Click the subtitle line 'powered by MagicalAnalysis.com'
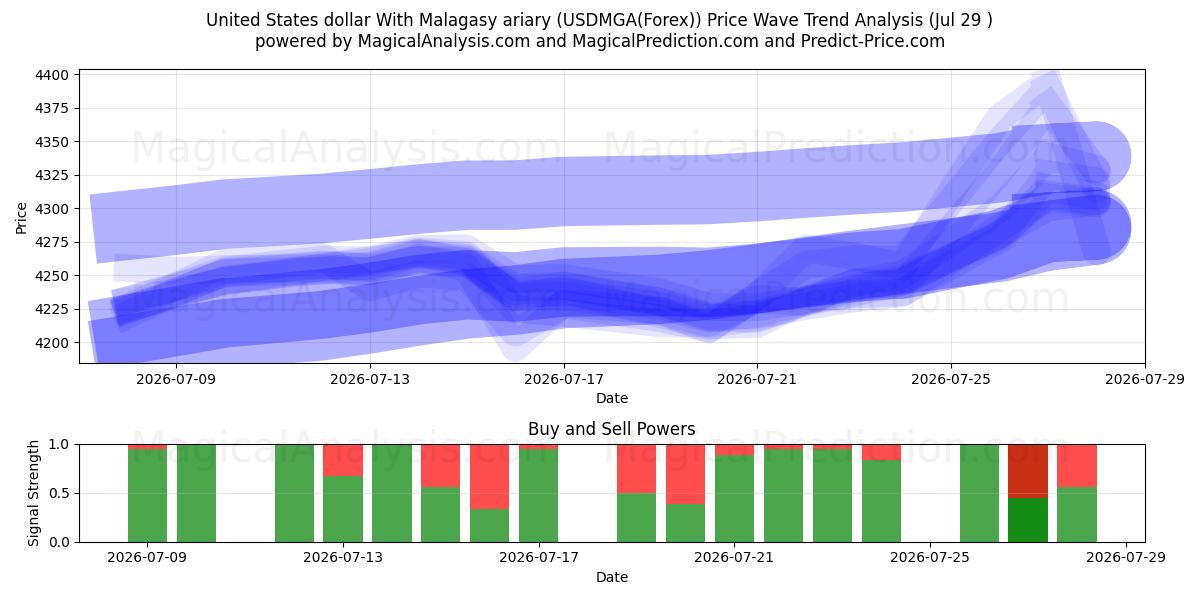Viewport: 1200px width, 600px height. coord(599,41)
